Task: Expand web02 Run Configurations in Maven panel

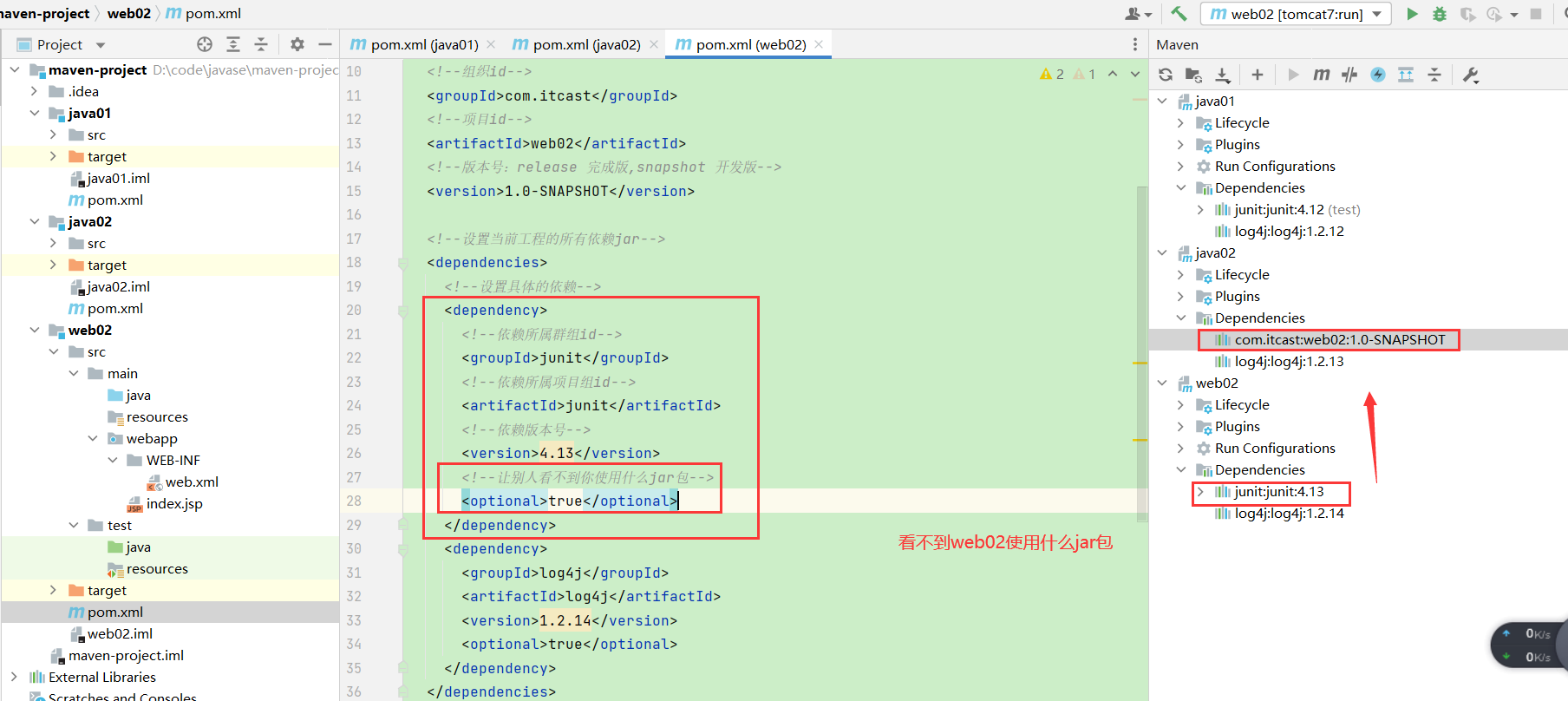Action: point(1181,448)
